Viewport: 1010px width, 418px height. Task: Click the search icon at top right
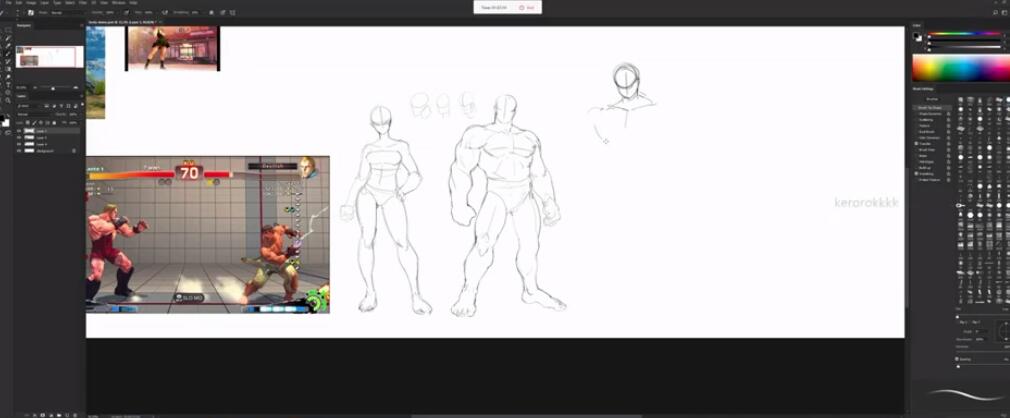click(x=995, y=12)
